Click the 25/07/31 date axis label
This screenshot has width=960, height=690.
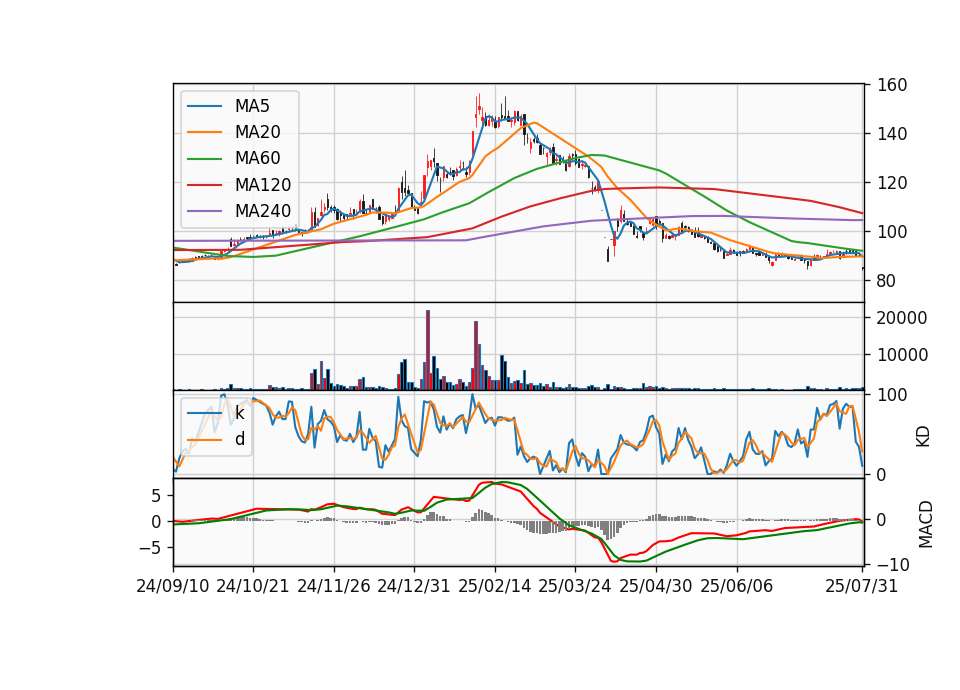point(861,586)
